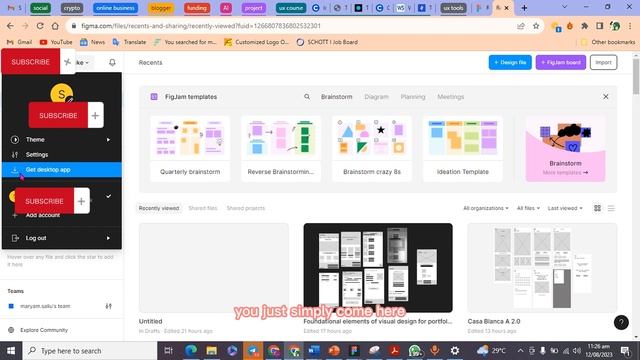
Task: Open the Gmail bookmark
Action: pyautogui.click(x=20, y=42)
